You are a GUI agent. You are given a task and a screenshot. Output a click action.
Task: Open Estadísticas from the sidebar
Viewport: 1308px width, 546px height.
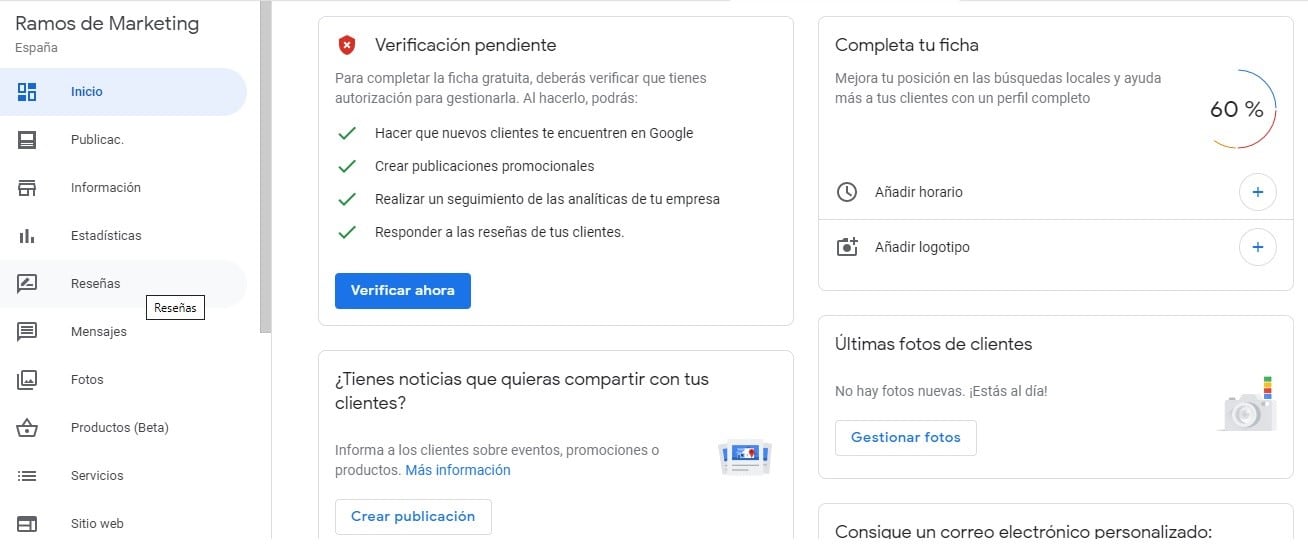point(123,236)
